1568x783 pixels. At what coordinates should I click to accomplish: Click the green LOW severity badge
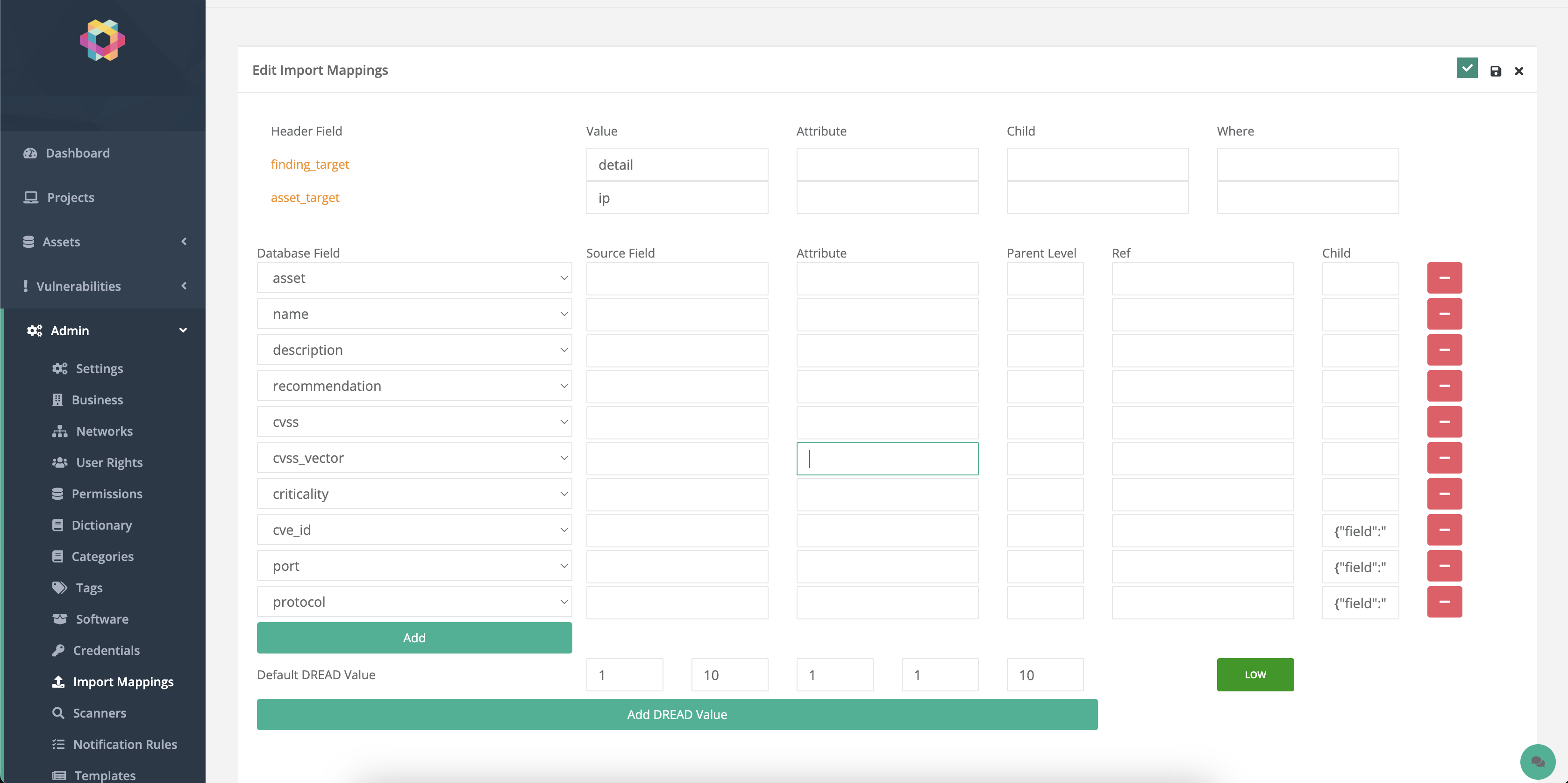point(1255,675)
